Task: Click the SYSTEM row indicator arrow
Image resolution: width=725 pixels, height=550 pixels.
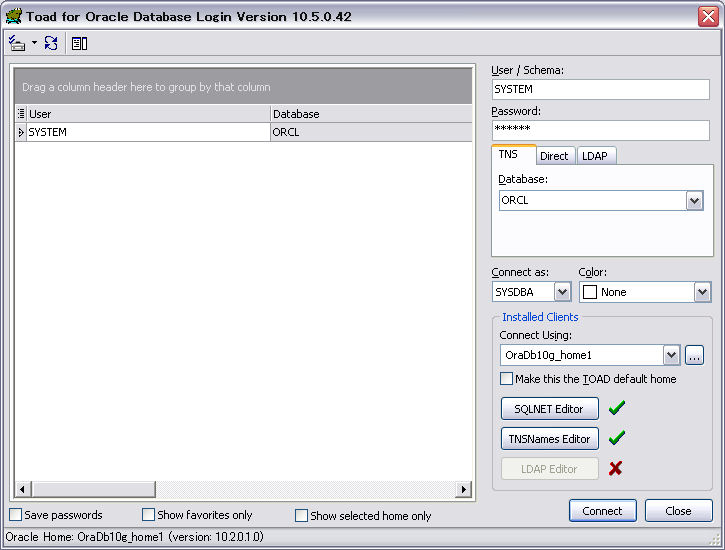Action: click(x=21, y=132)
